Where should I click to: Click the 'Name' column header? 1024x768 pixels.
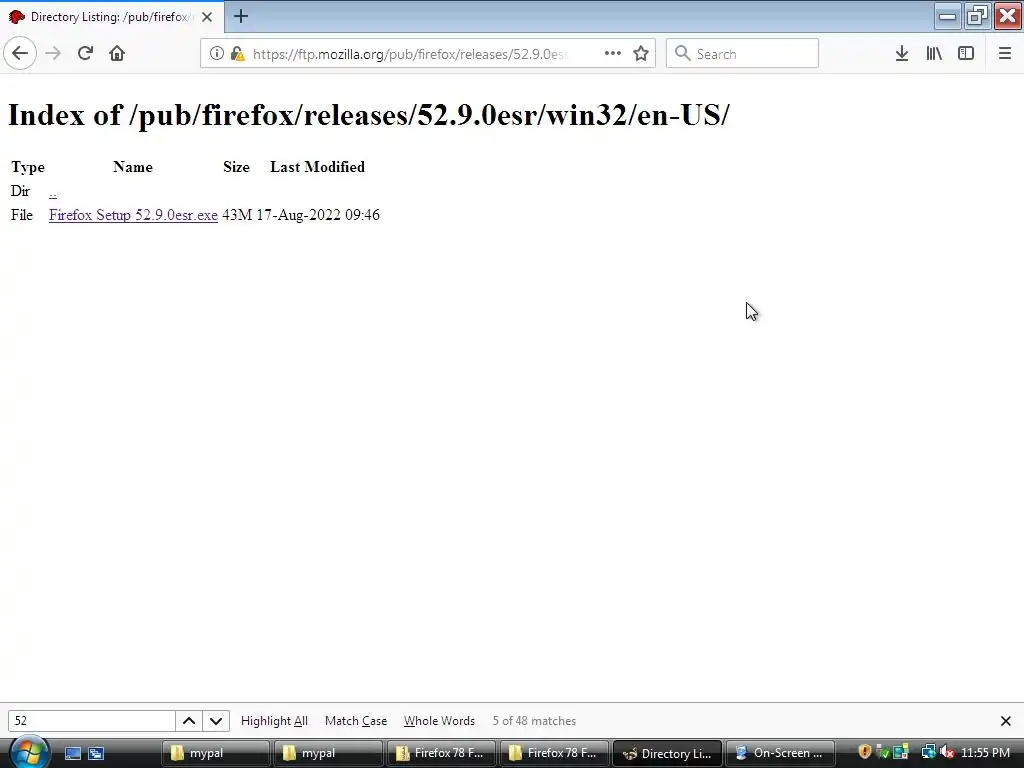pyautogui.click(x=133, y=167)
